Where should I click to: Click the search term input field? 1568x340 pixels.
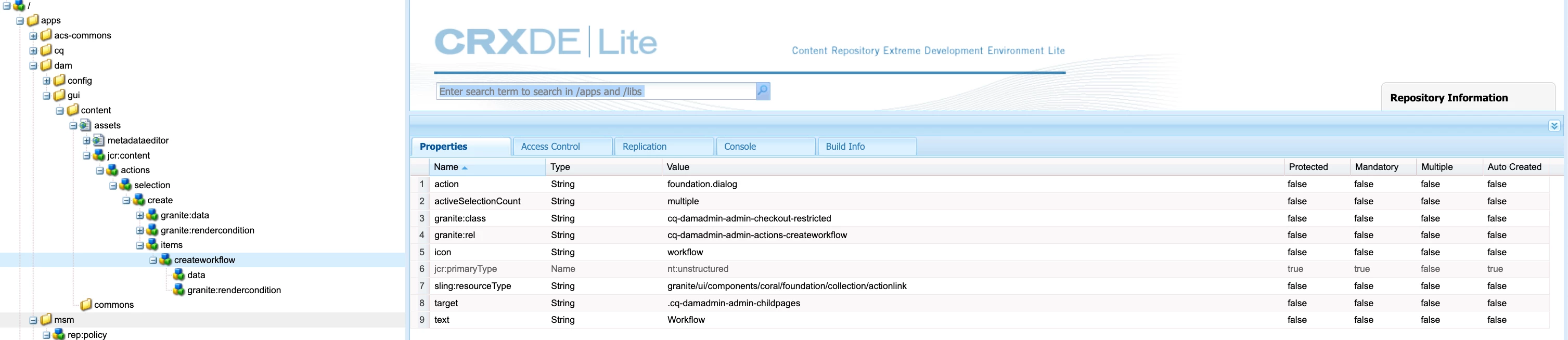tap(596, 91)
